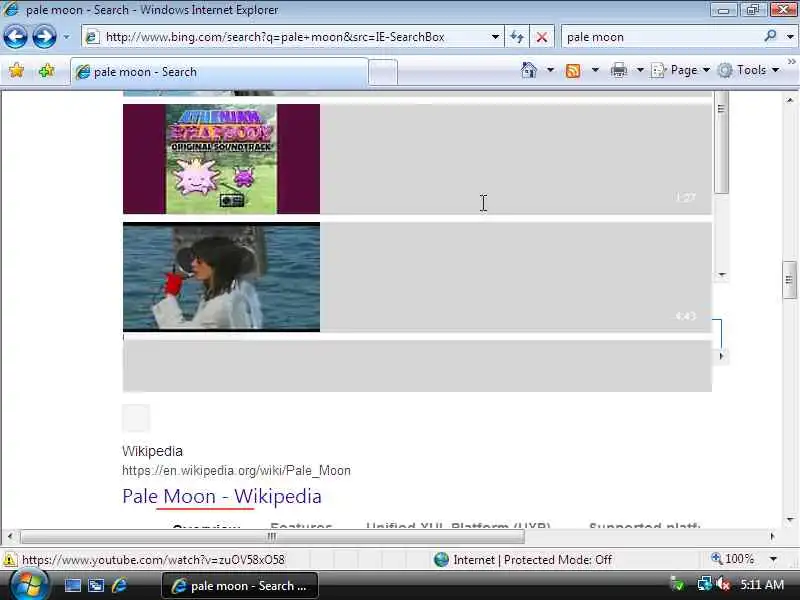Open the Tools menu
Viewport: 800px width, 600px height.
[749, 70]
